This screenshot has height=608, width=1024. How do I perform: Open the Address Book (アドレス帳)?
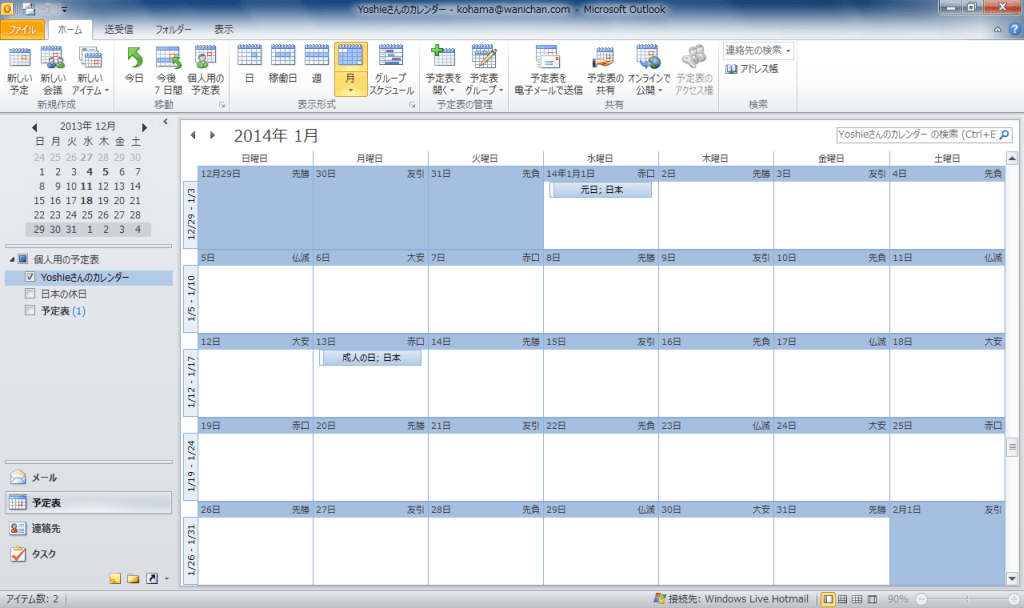[752, 69]
